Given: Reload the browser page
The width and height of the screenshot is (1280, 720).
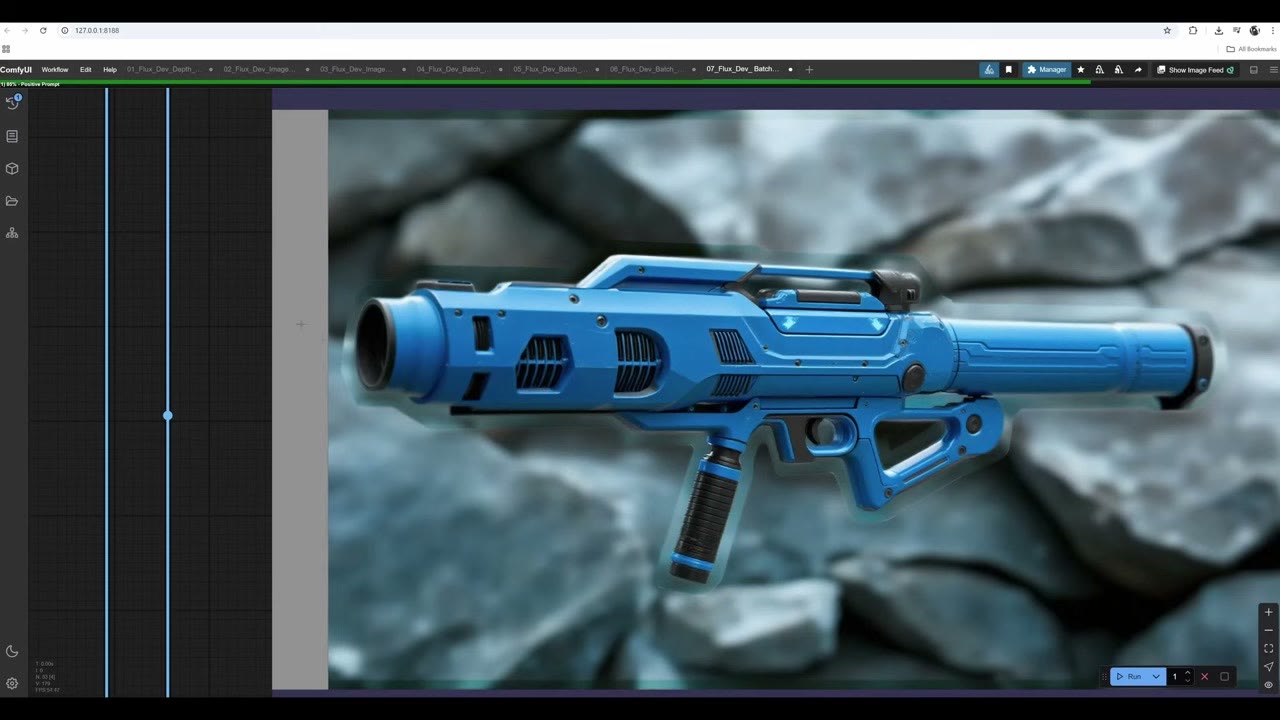Looking at the screenshot, I should (x=43, y=31).
